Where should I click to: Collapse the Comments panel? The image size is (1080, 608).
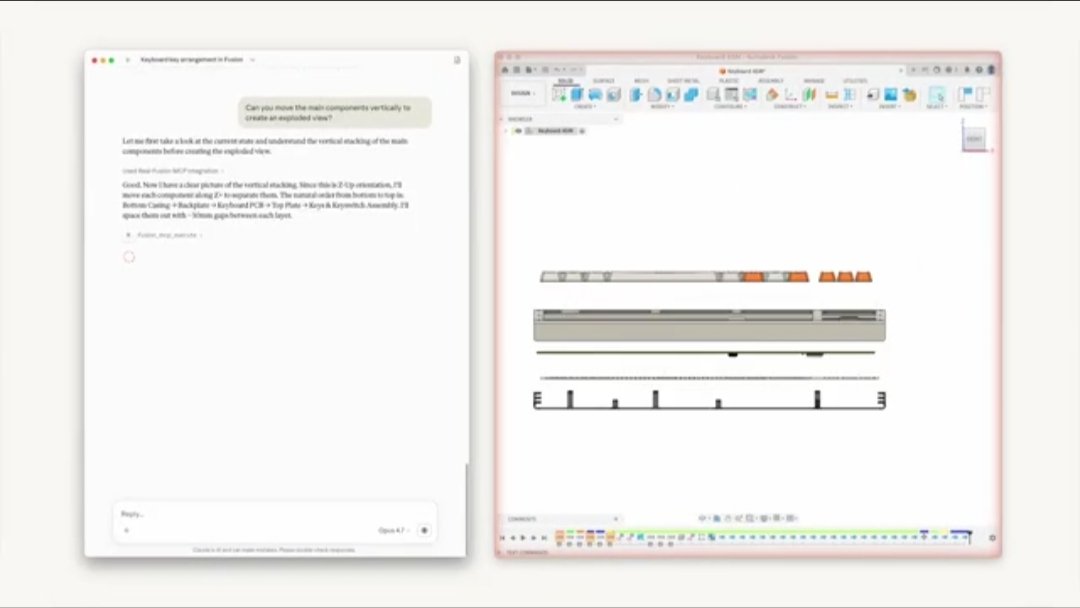615,519
